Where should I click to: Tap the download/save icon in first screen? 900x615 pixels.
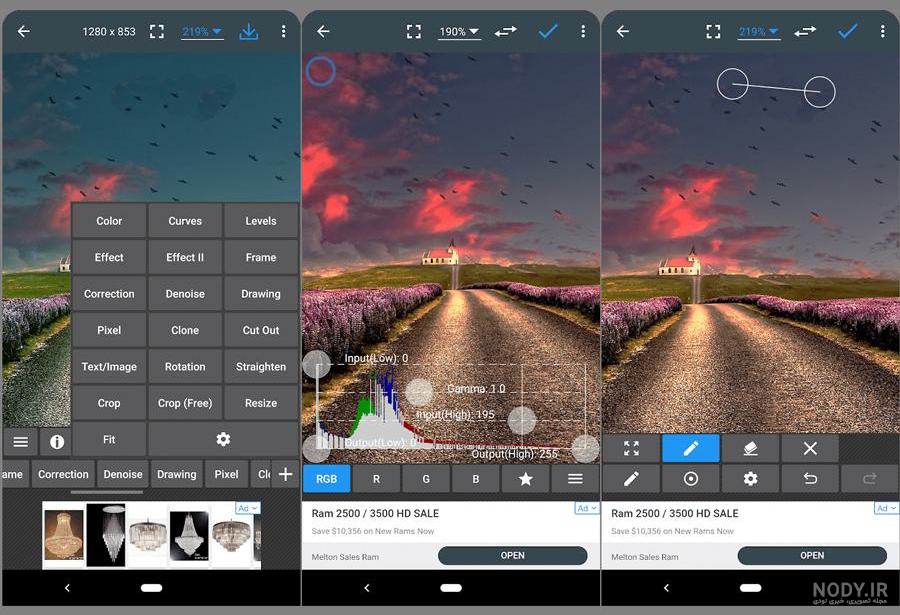[x=249, y=32]
